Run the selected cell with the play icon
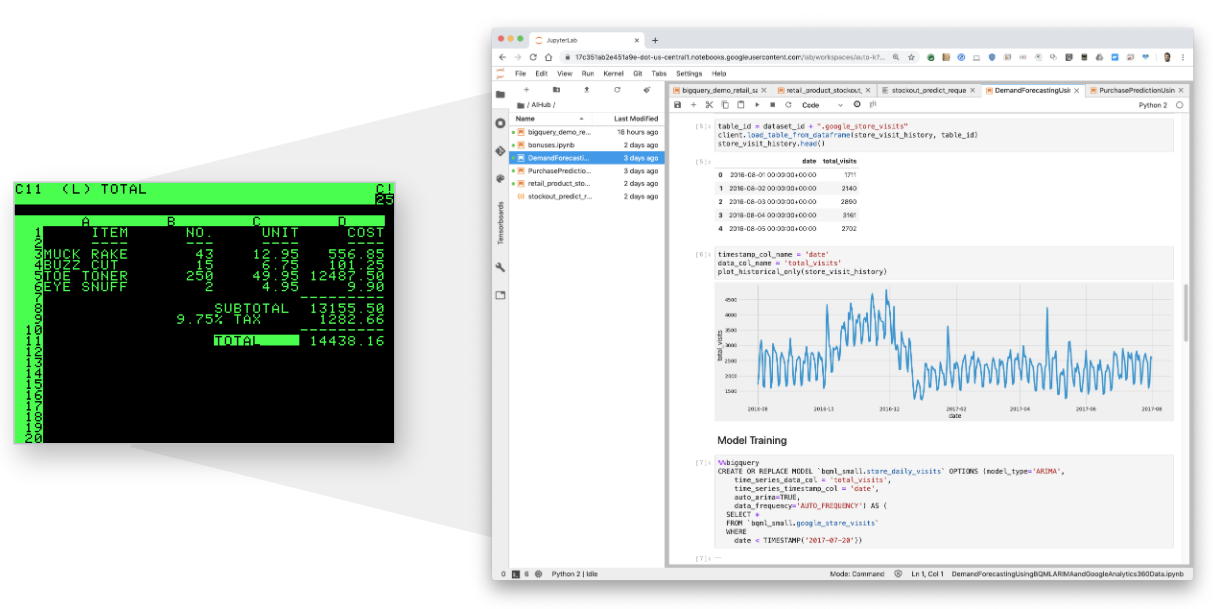Image resolution: width=1213 pixels, height=609 pixels. tap(757, 105)
